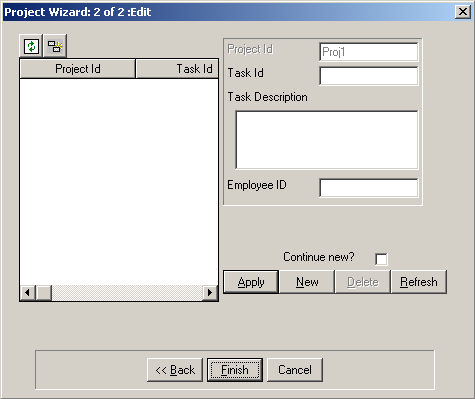Click inside the Task Description text area
The image size is (475, 399).
tap(326, 140)
